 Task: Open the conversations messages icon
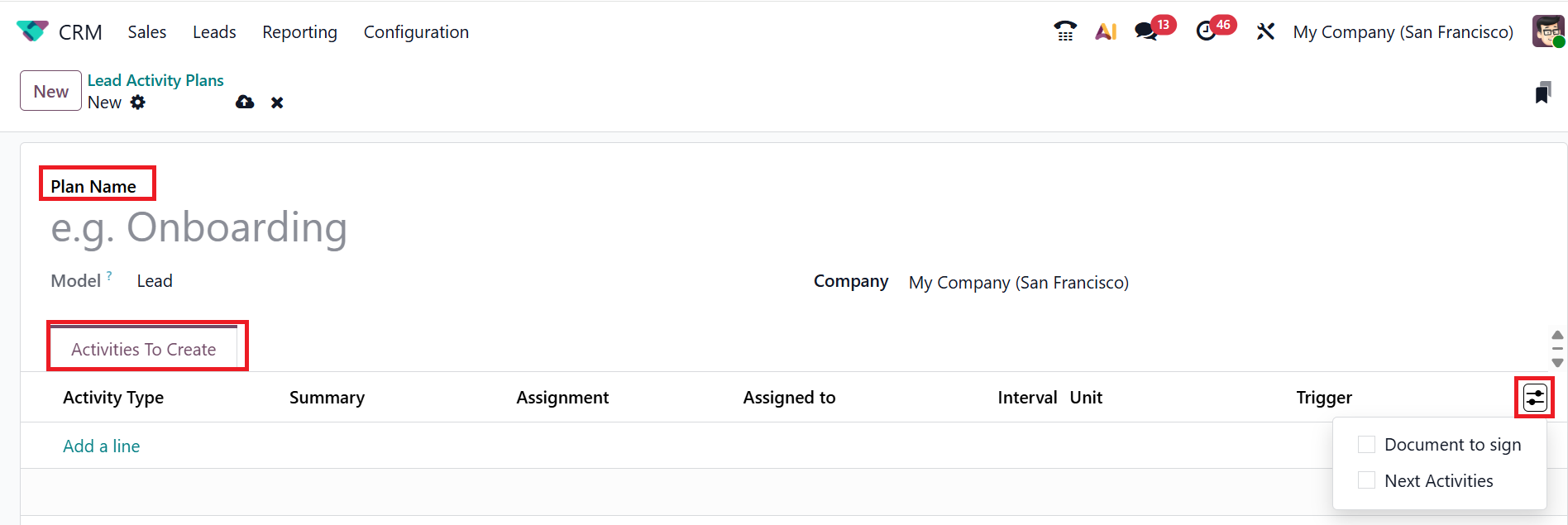tap(1146, 31)
